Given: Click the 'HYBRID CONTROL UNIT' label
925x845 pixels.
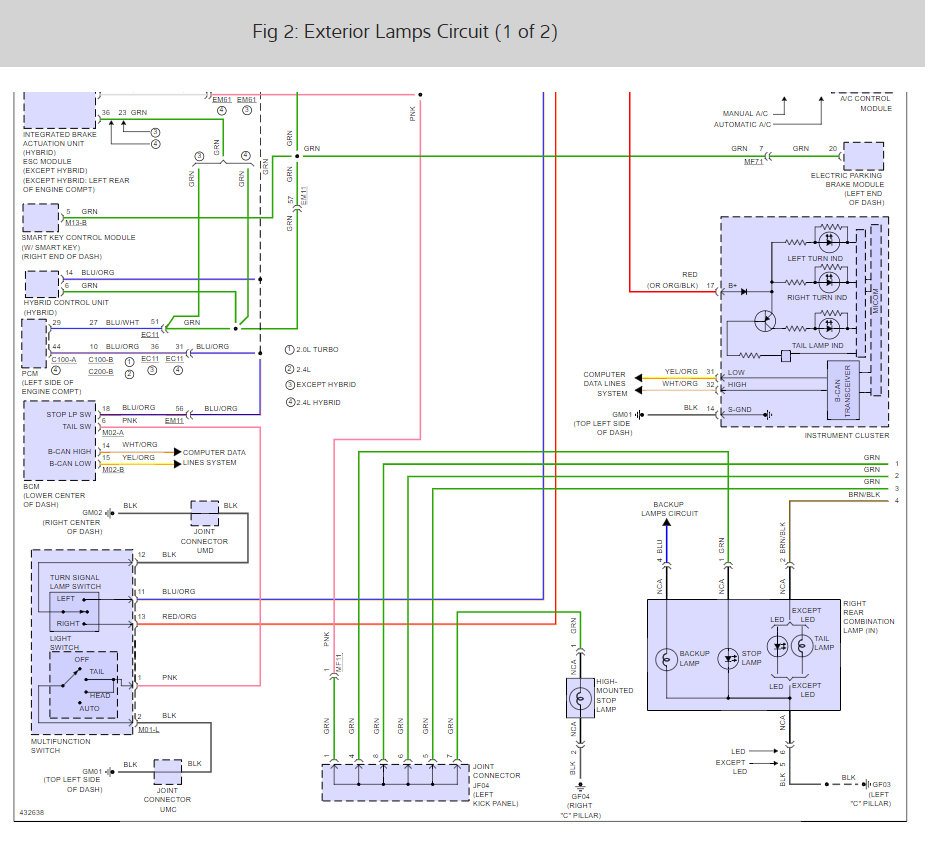Looking at the screenshot, I should (x=66, y=302).
